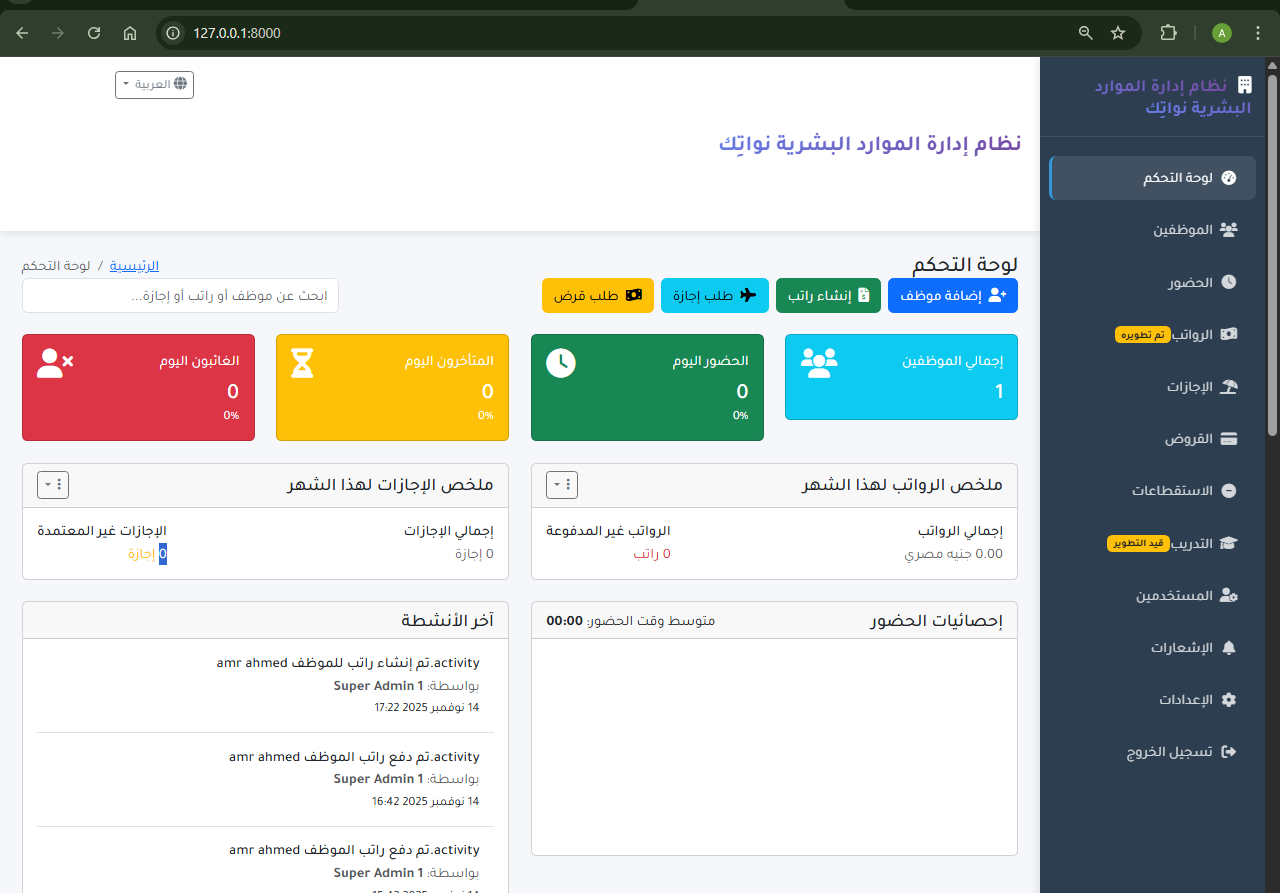Screen dimensions: 1280x893
Task: Expand the leave summary options menu
Action: pos(53,485)
